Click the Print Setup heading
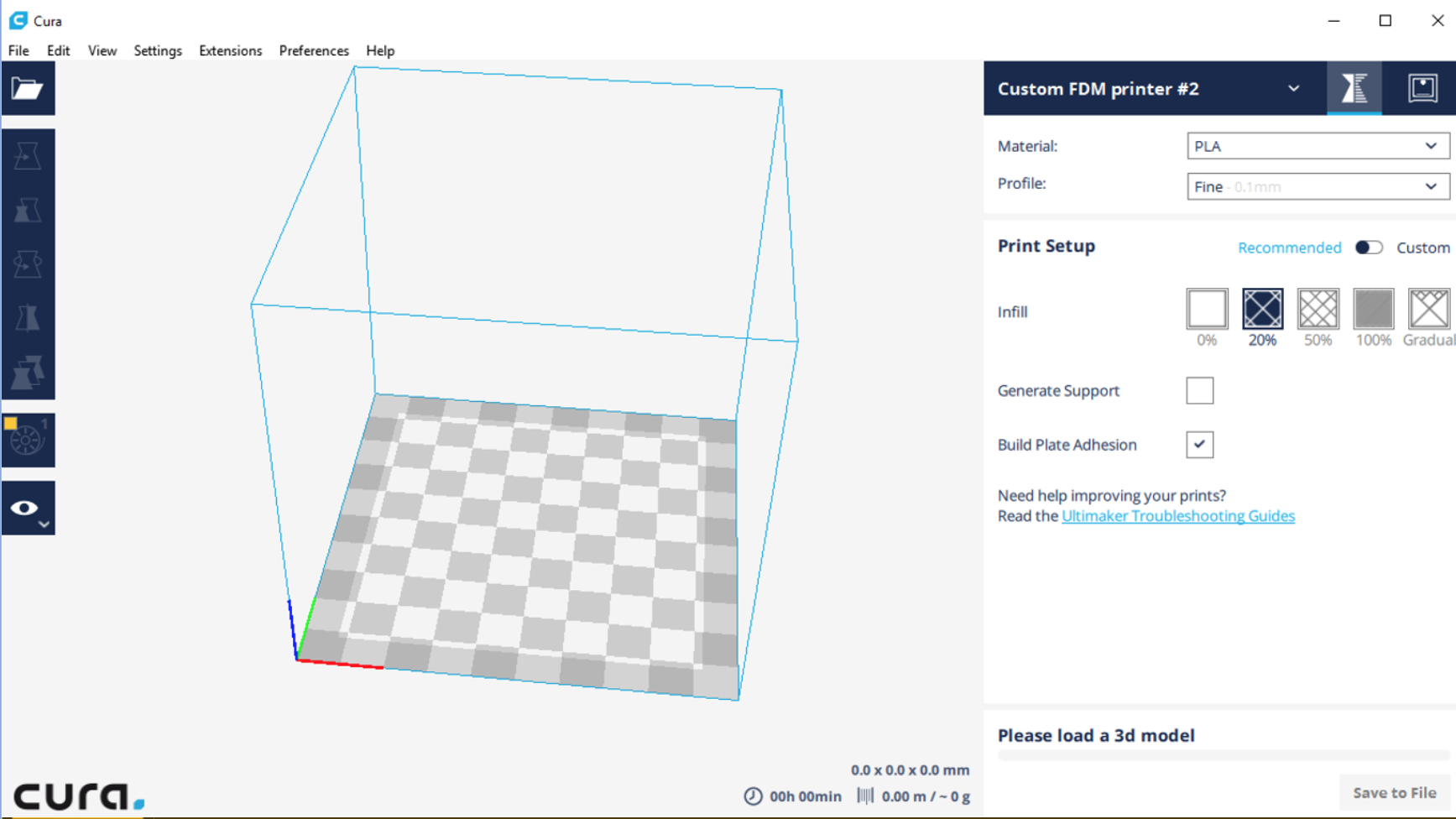Image resolution: width=1456 pixels, height=819 pixels. 1046,246
